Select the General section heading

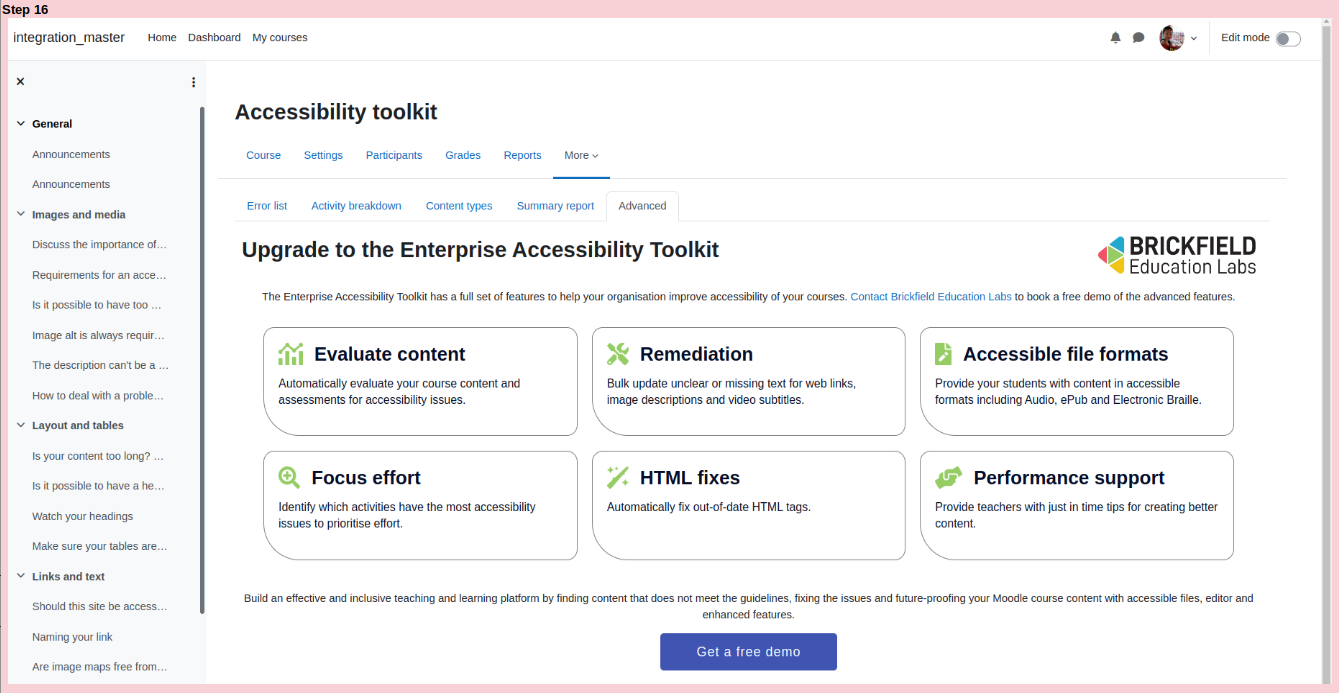[52, 124]
